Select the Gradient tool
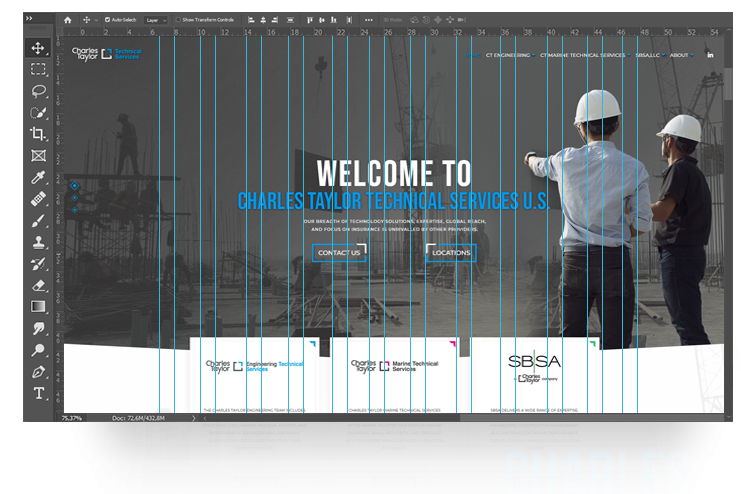 point(38,307)
